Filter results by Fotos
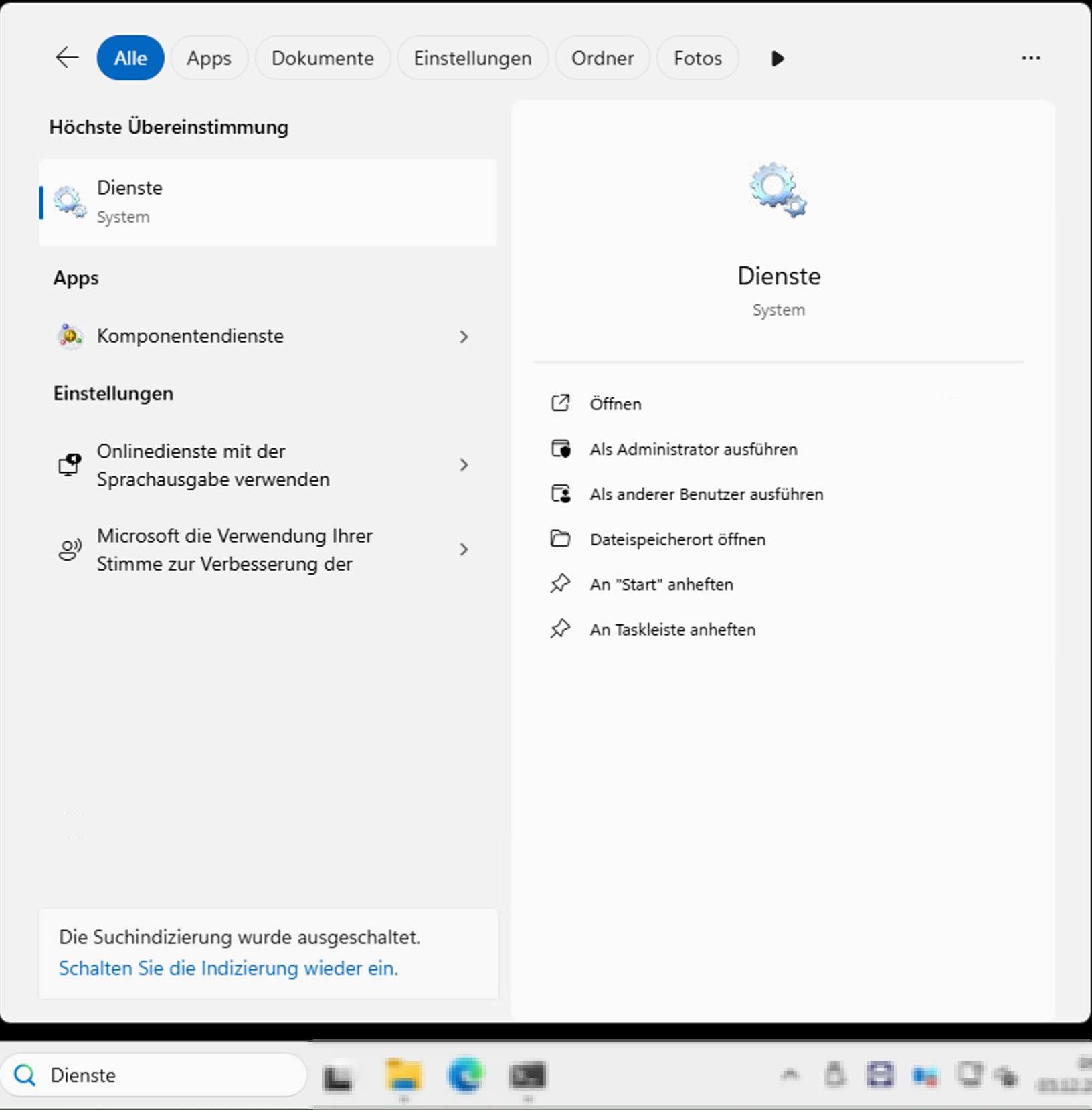The image size is (1092, 1110). [698, 58]
